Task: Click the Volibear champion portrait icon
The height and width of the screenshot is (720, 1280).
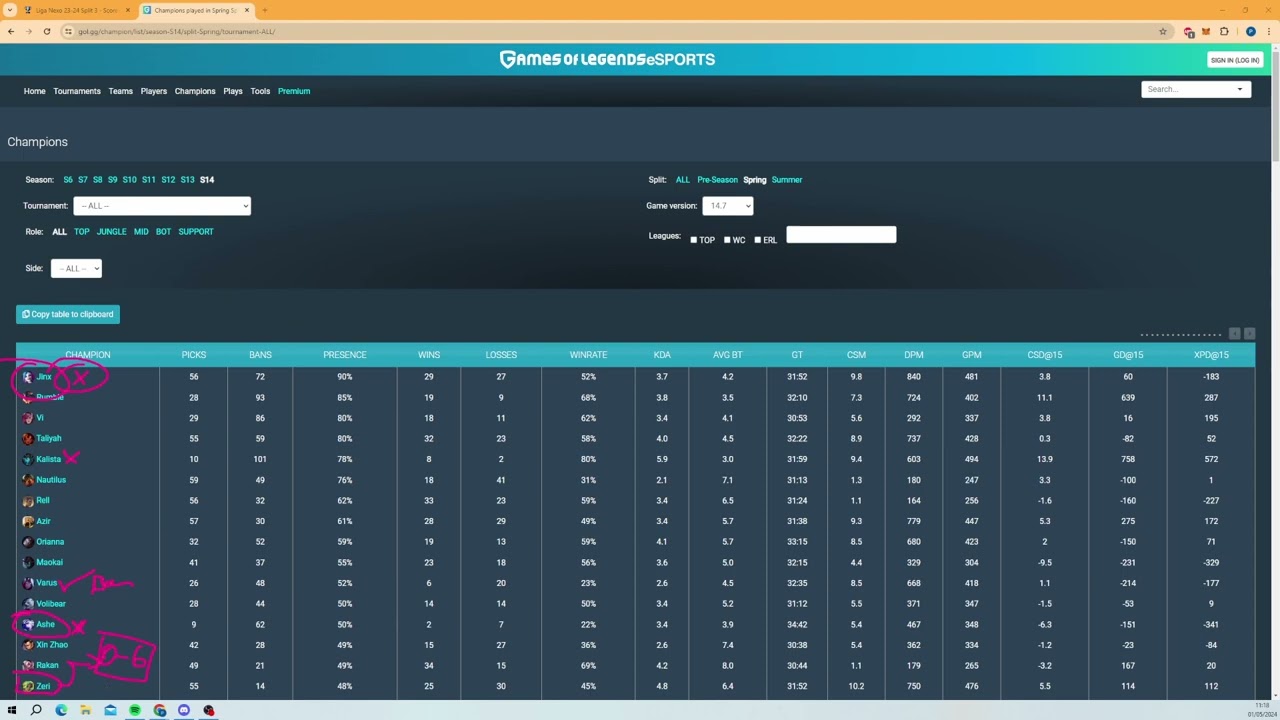Action: coord(28,604)
